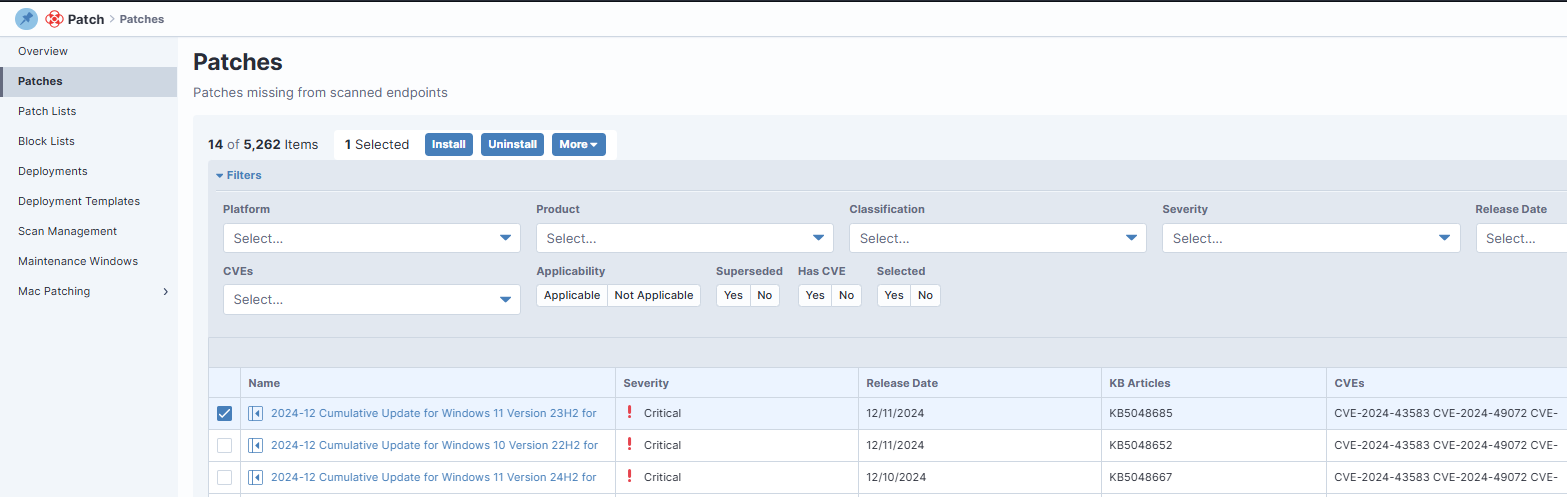
Task: Open details icon for Windows 11 24H2 update
Action: 256,477
